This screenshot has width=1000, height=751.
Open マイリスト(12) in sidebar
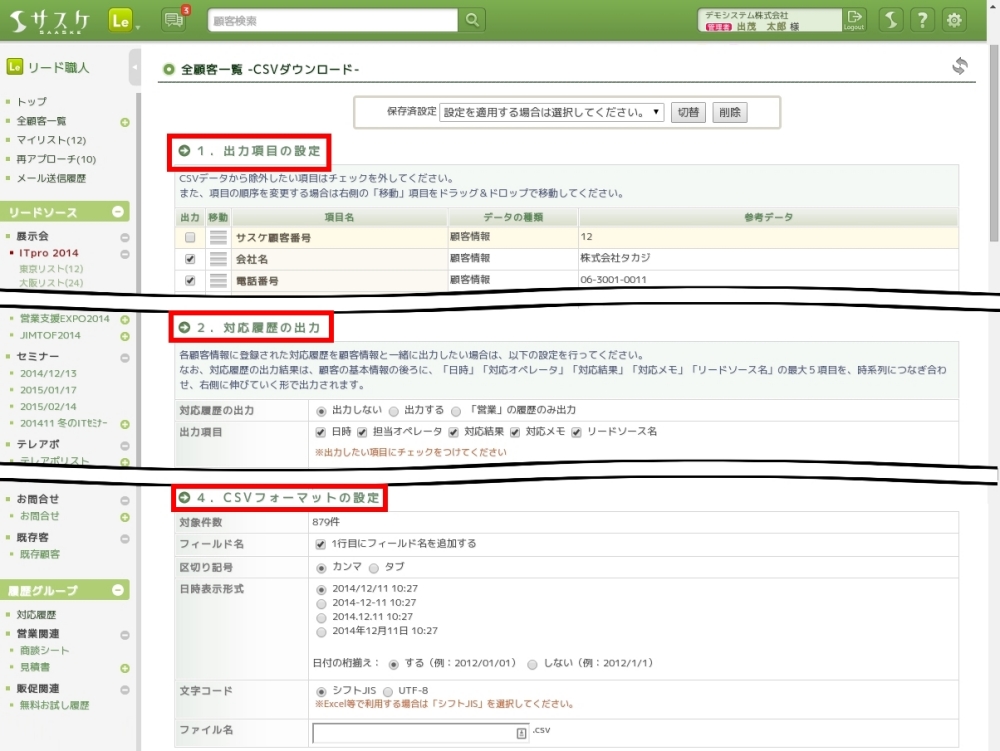(51, 140)
